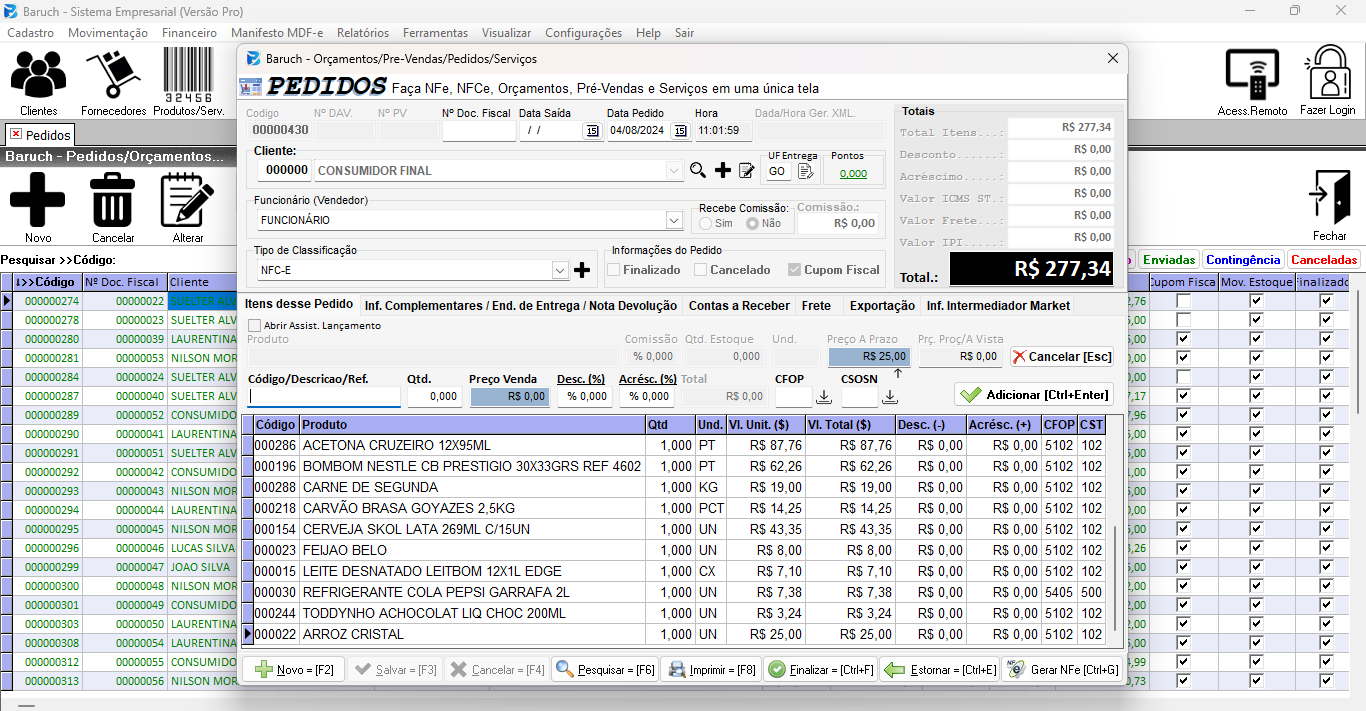Screen dimensions: 1366x711
Task: Click the Adicionar [Ctrl+Enter] button
Action: coord(1034,395)
